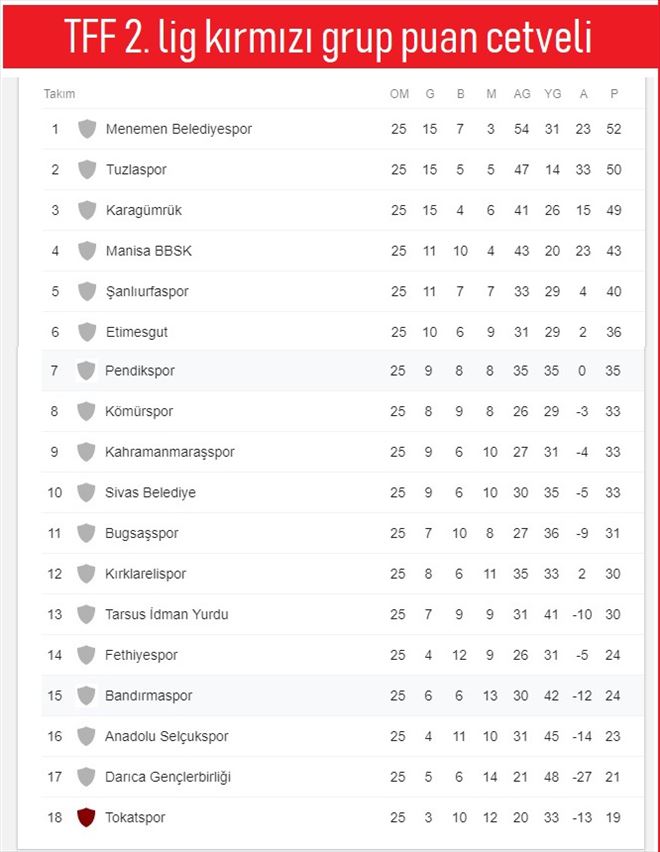Click the Takım column header
The image size is (660, 852).
59,94
